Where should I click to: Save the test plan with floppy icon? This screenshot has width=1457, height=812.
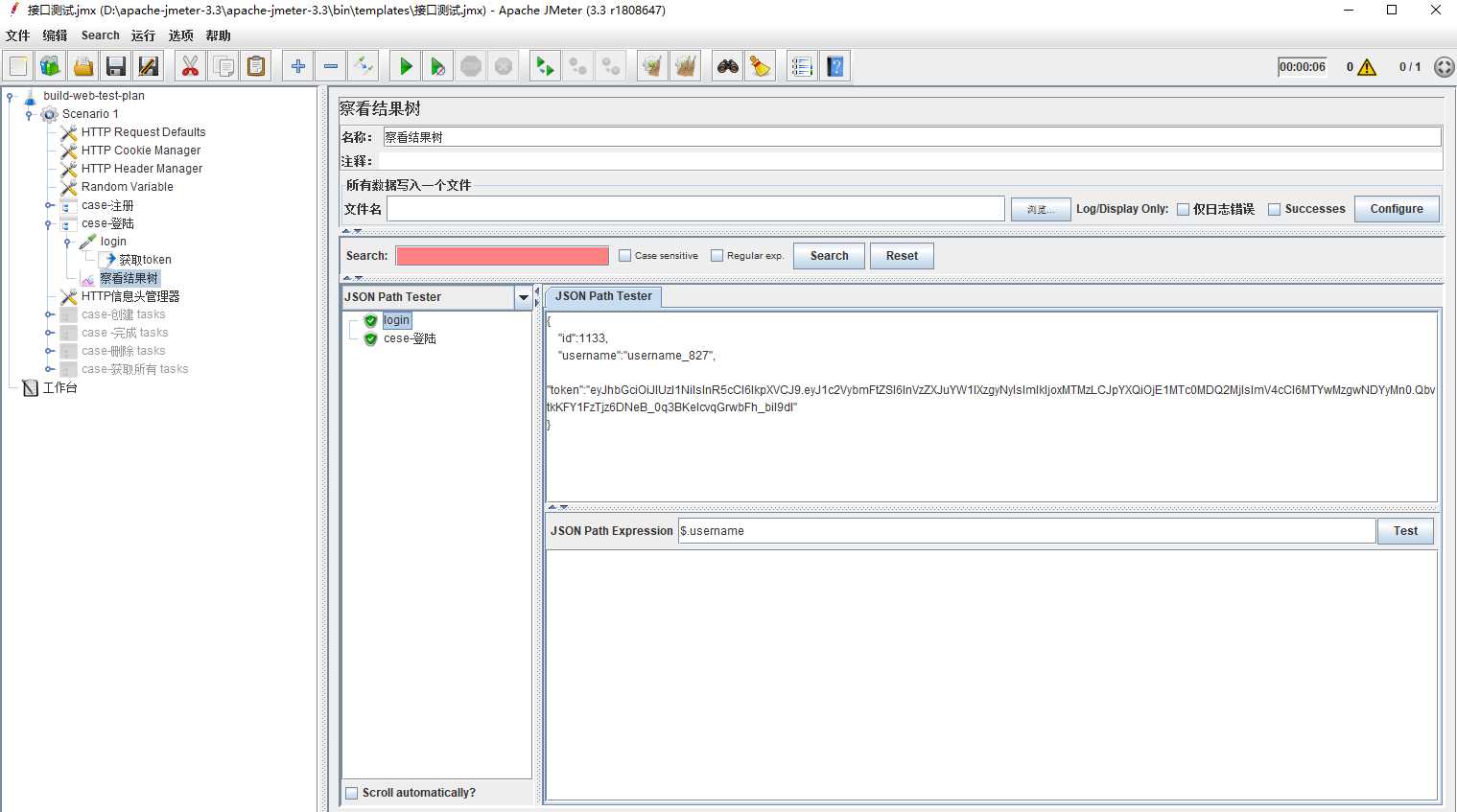tap(116, 66)
